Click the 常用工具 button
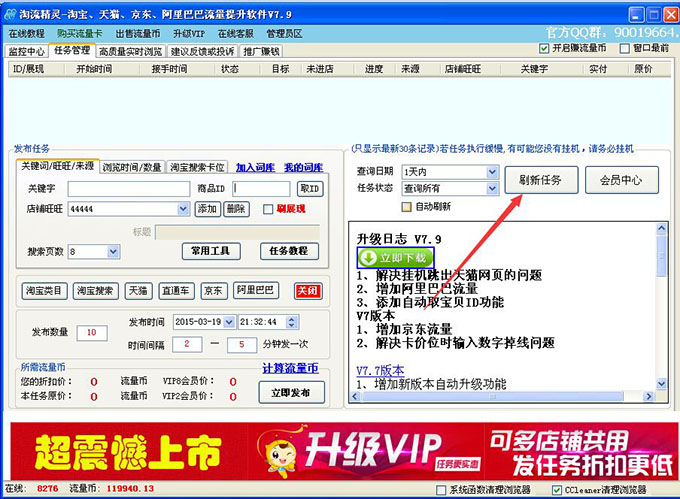The width and height of the screenshot is (680, 499). [211, 251]
